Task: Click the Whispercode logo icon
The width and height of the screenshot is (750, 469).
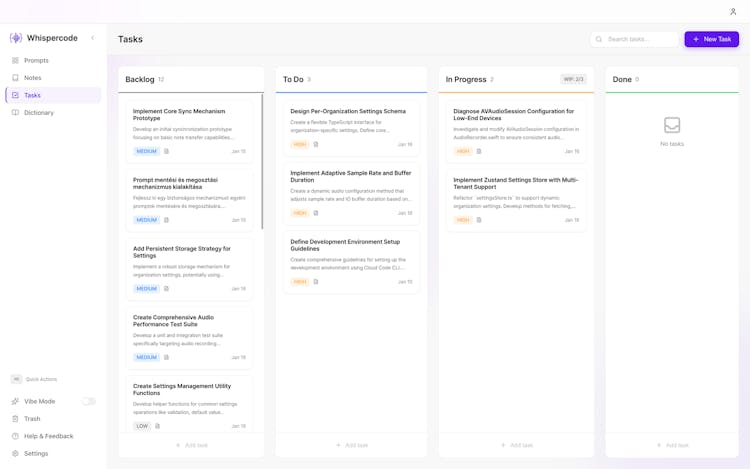Action: point(16,38)
